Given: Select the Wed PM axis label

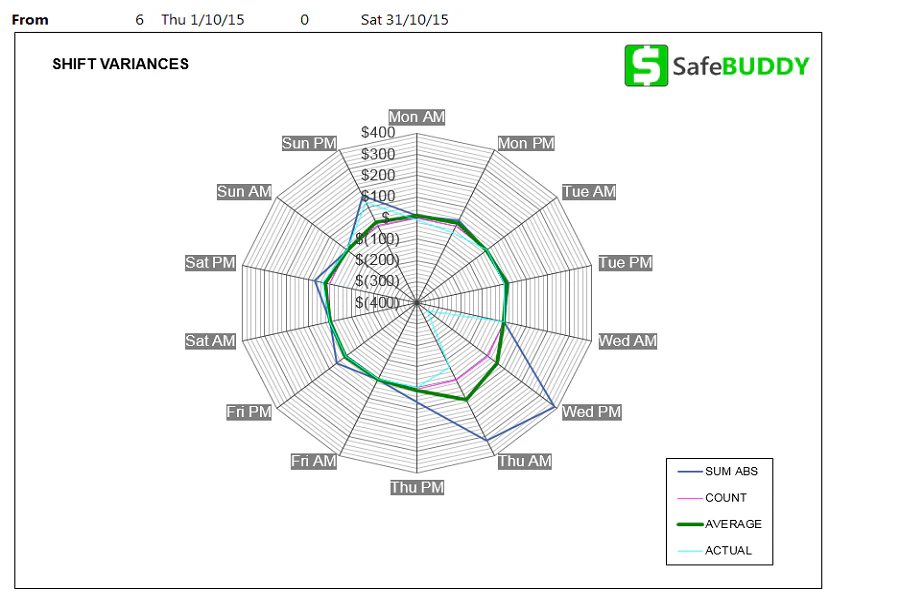Looking at the screenshot, I should click(590, 411).
